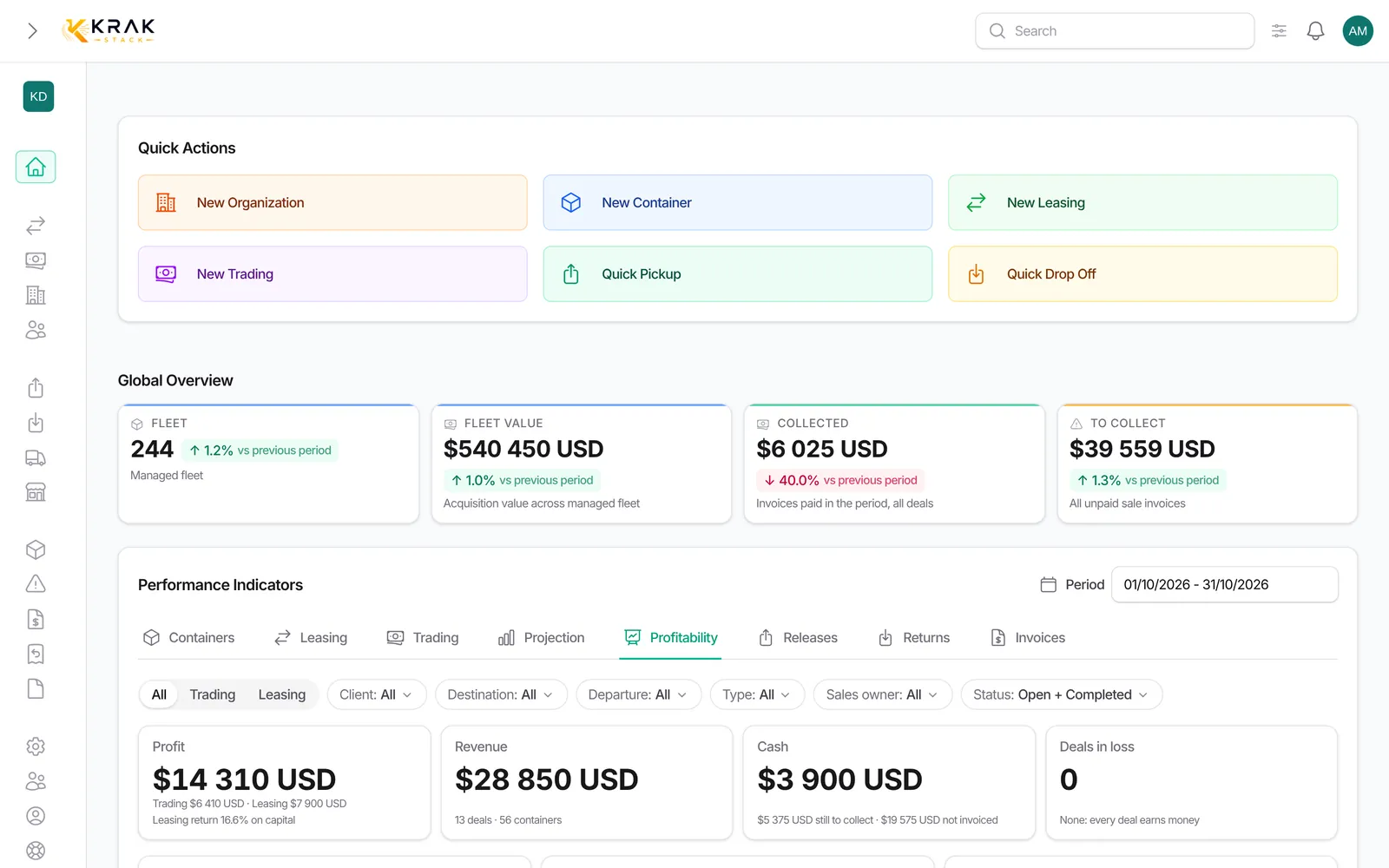The width and height of the screenshot is (1389, 868).
Task: Switch deal filter segment to Trading
Action: coord(213,694)
